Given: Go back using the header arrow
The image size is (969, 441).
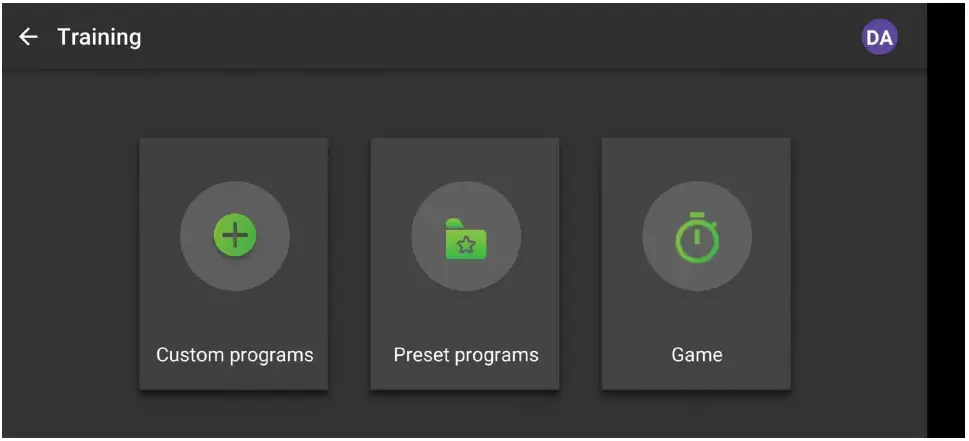Looking at the screenshot, I should click(x=28, y=37).
